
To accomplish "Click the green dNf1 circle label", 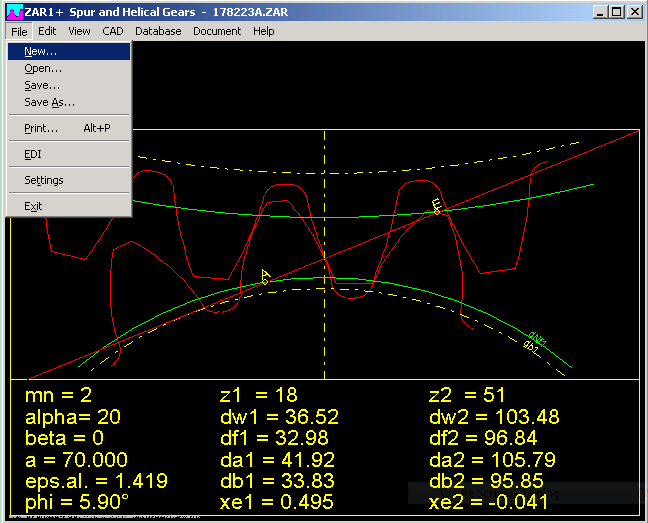I will pos(538,339).
